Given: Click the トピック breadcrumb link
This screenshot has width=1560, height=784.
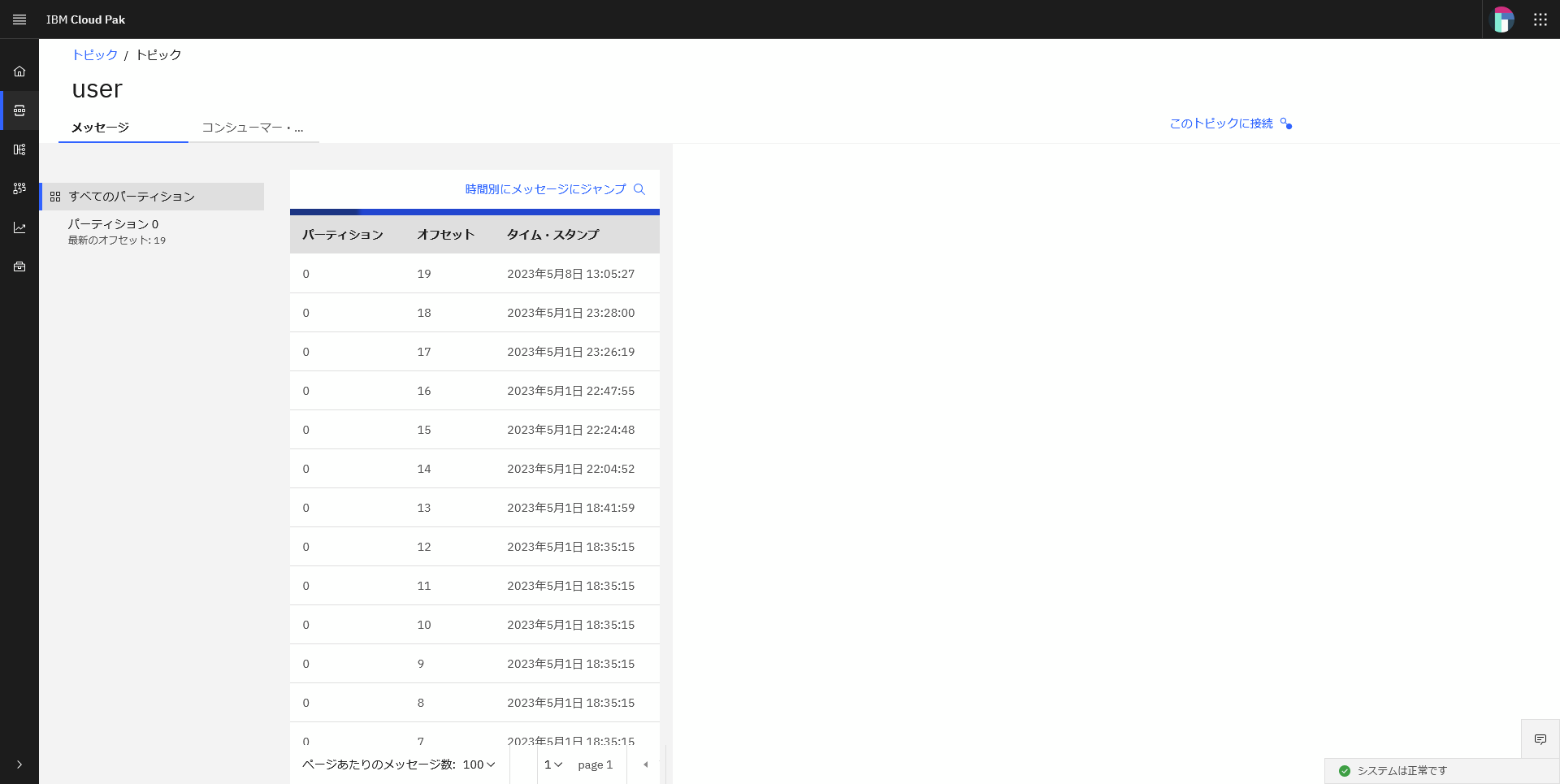Looking at the screenshot, I should [95, 55].
